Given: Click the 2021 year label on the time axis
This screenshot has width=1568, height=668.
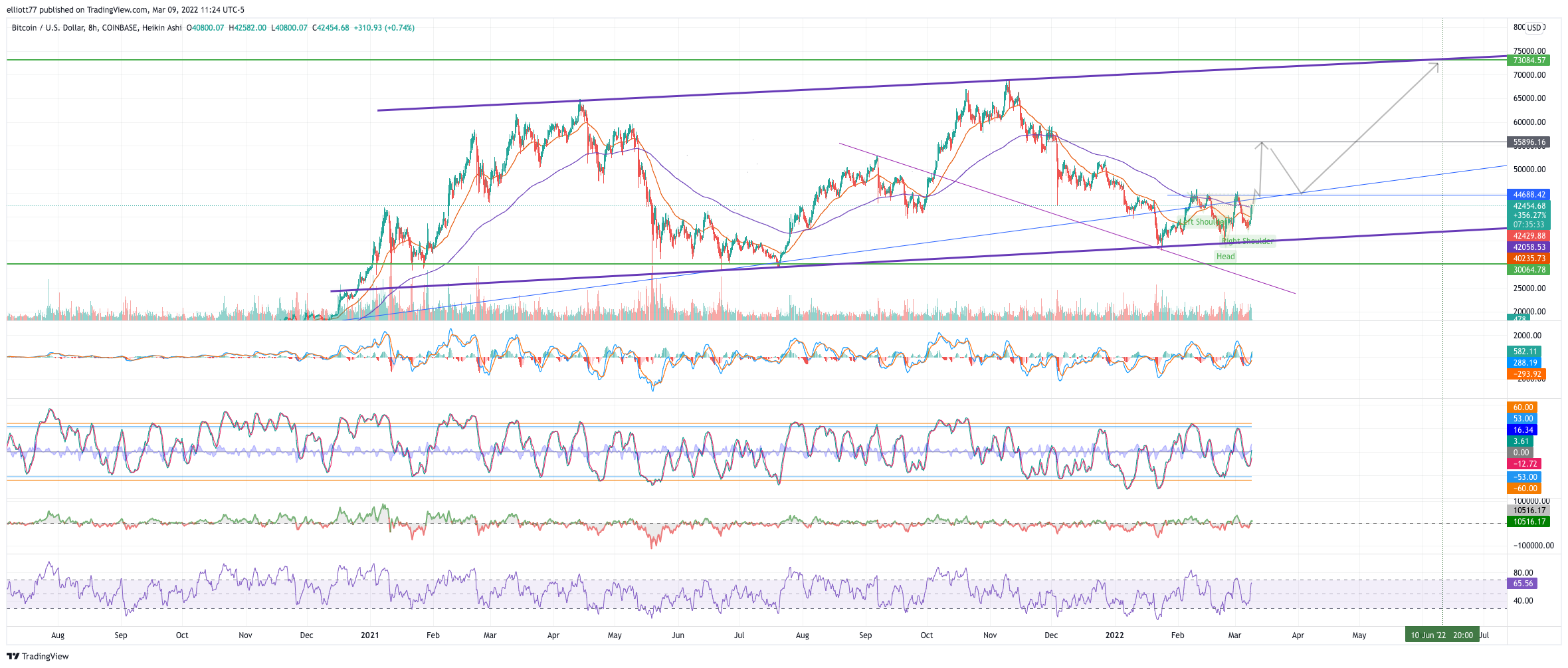Looking at the screenshot, I should 369,635.
